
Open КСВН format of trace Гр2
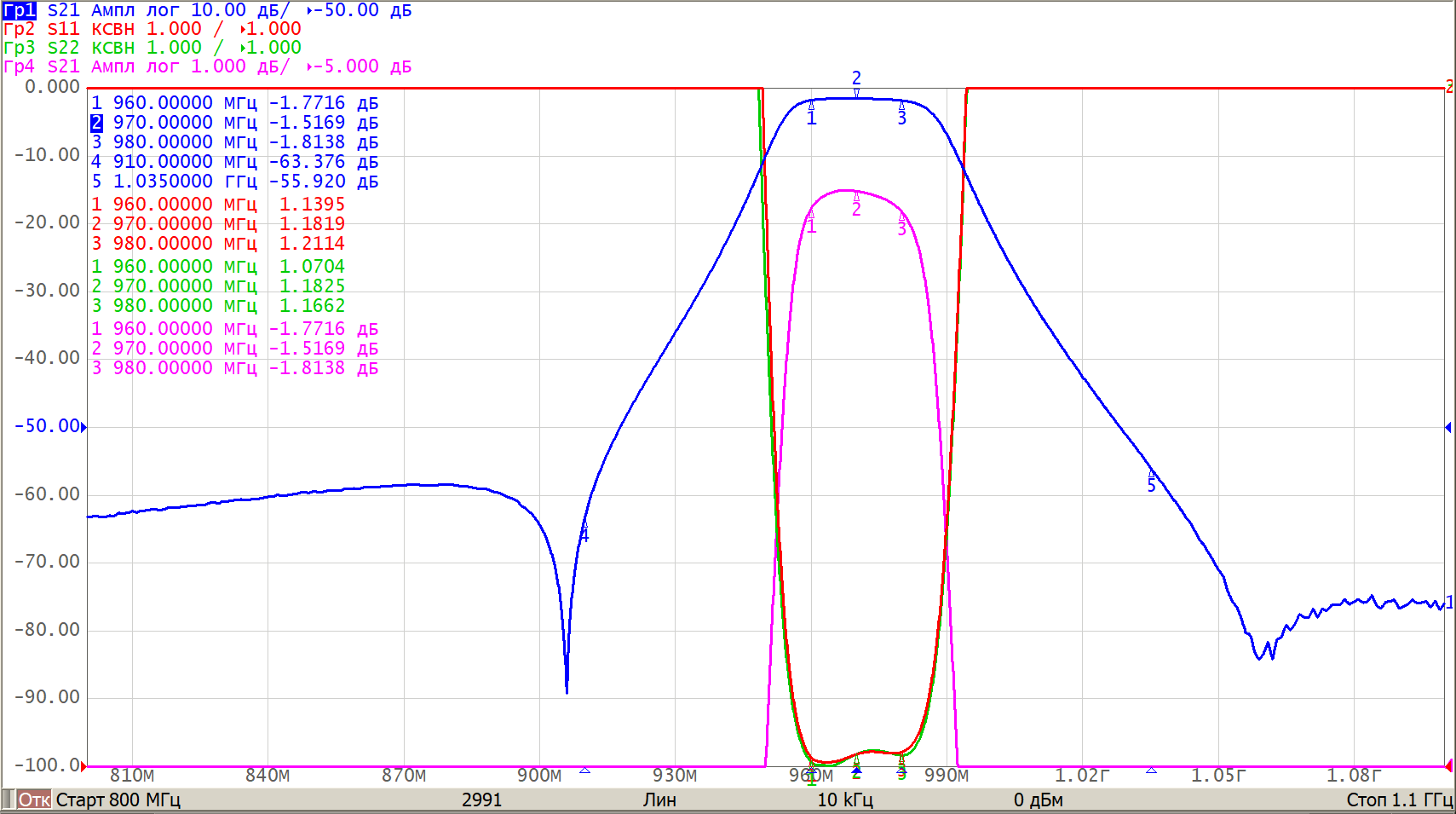pos(112,29)
